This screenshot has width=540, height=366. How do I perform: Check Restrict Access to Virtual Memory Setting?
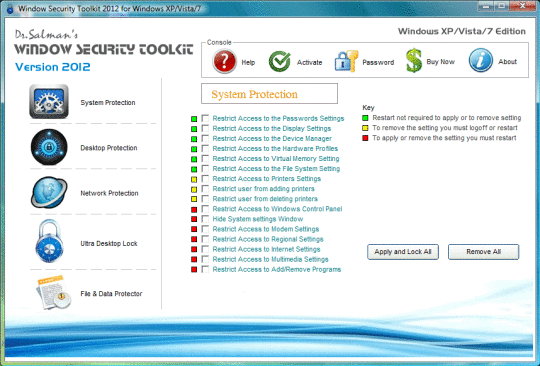click(x=205, y=158)
